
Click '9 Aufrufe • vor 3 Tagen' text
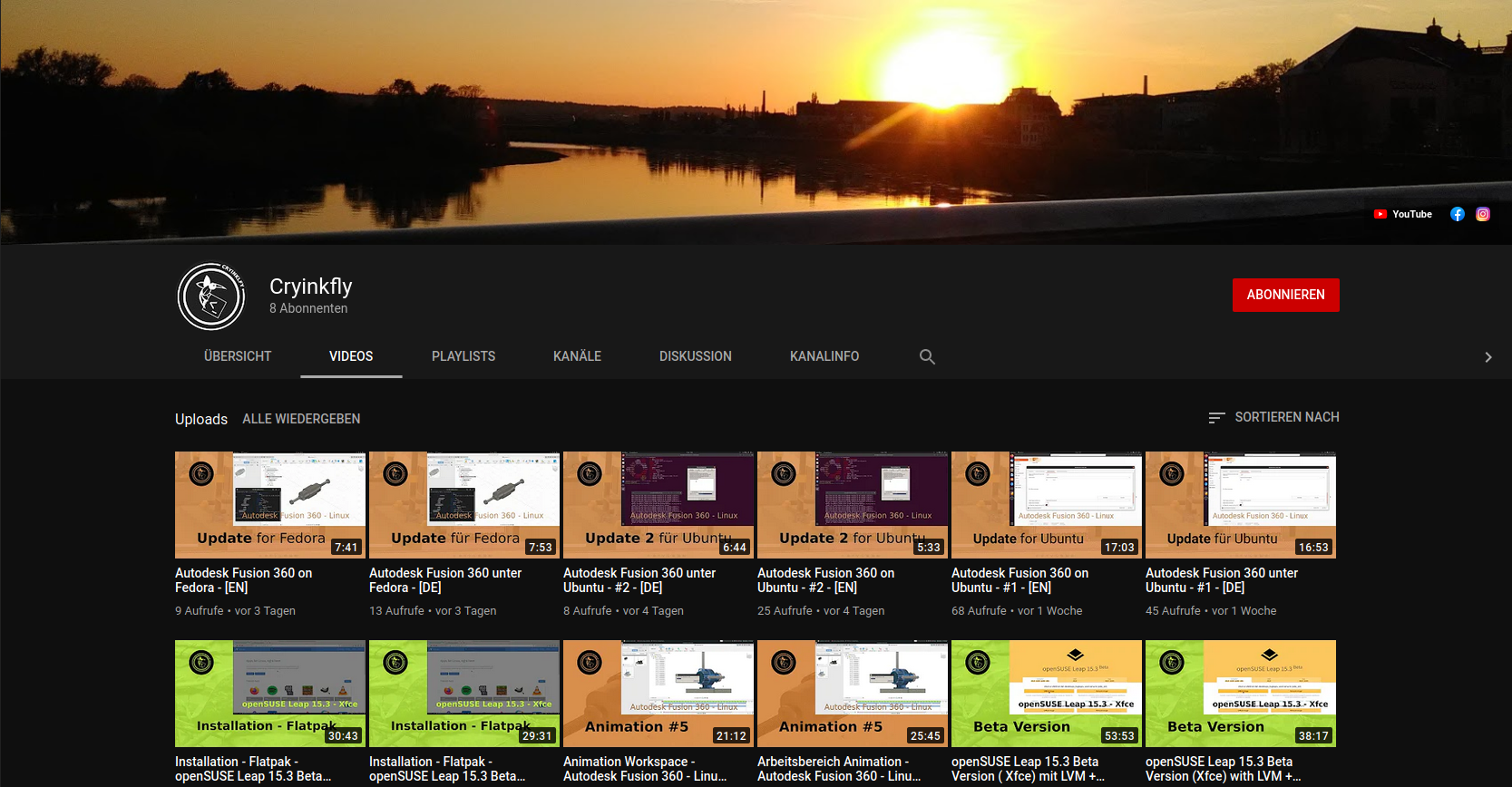coord(235,611)
